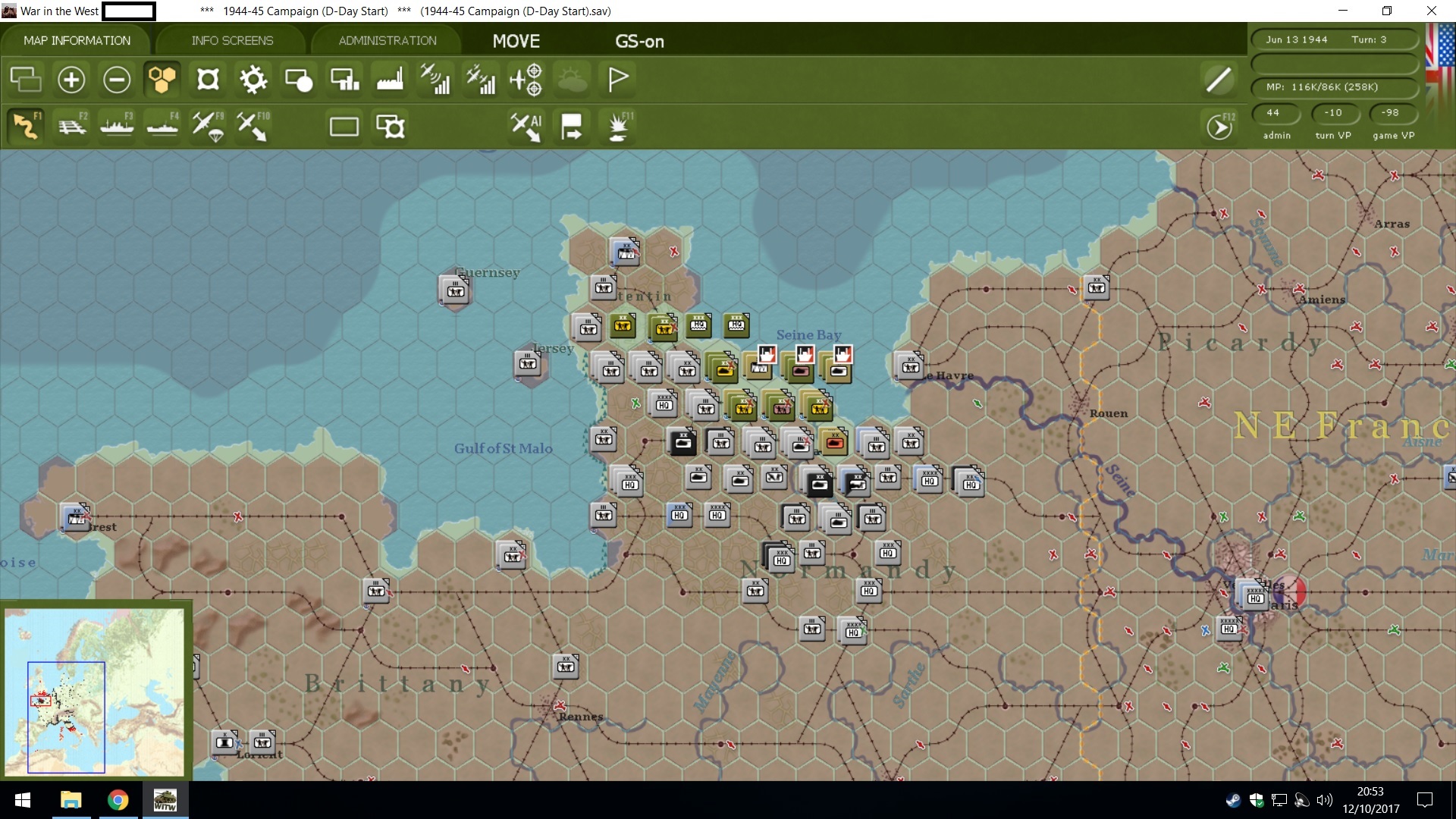
Task: Toggle the factory locations overlay
Action: (390, 79)
